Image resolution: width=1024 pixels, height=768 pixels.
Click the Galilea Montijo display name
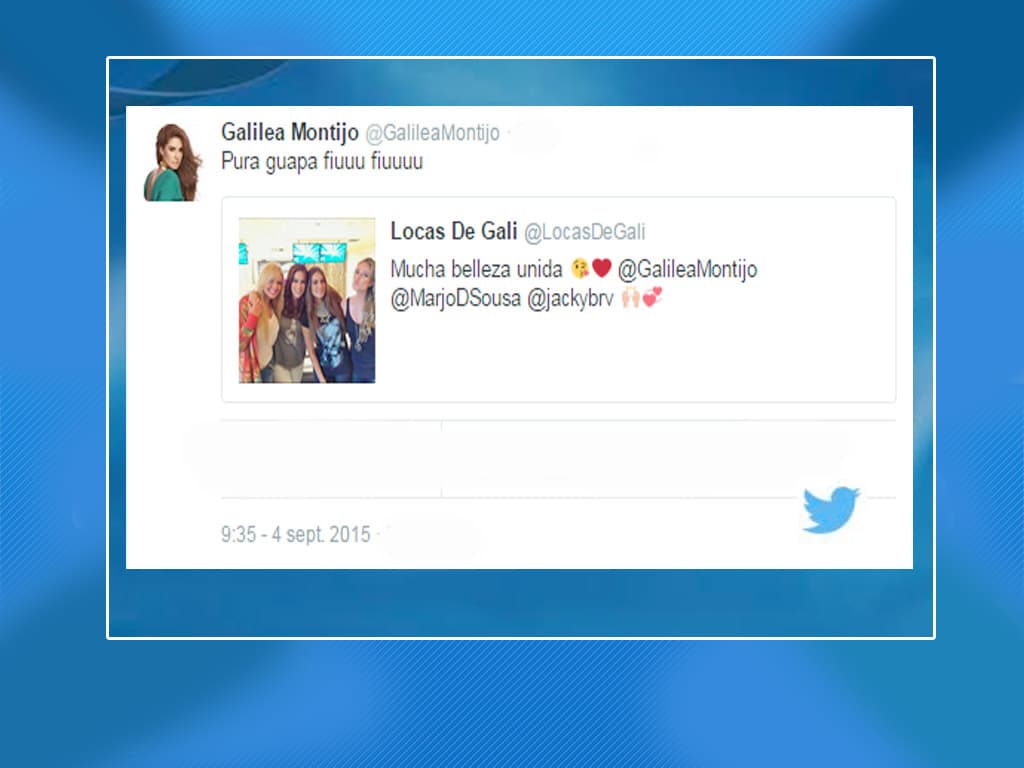pyautogui.click(x=290, y=133)
